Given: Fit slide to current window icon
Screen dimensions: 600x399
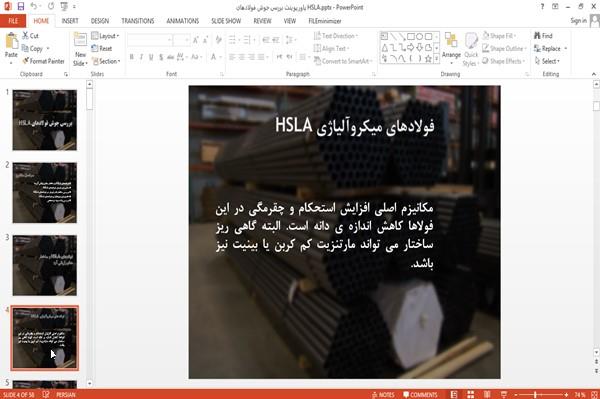Looking at the screenshot, I should [595, 395].
